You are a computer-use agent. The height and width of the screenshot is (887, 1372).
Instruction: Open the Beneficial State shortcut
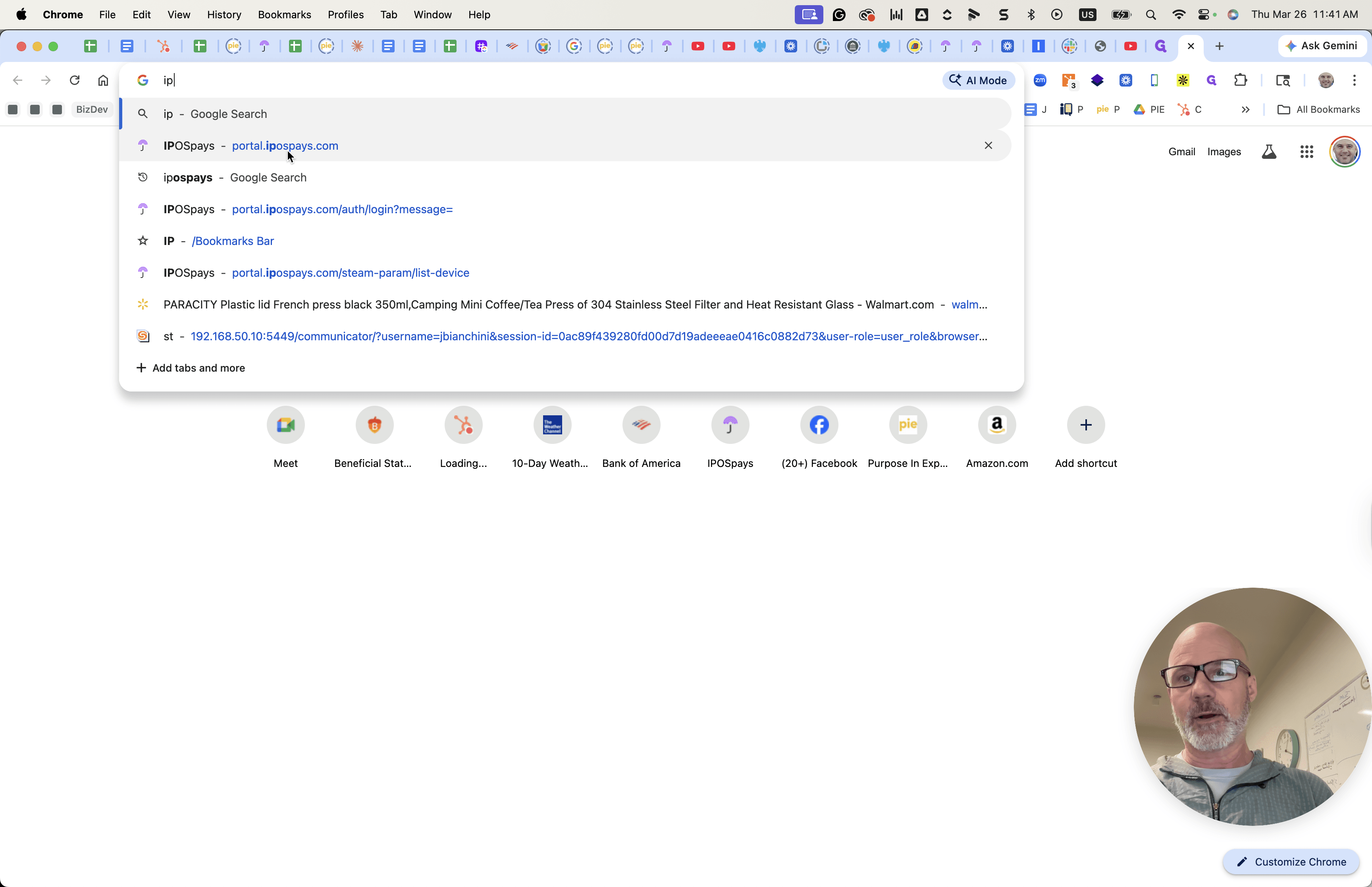pyautogui.click(x=374, y=437)
